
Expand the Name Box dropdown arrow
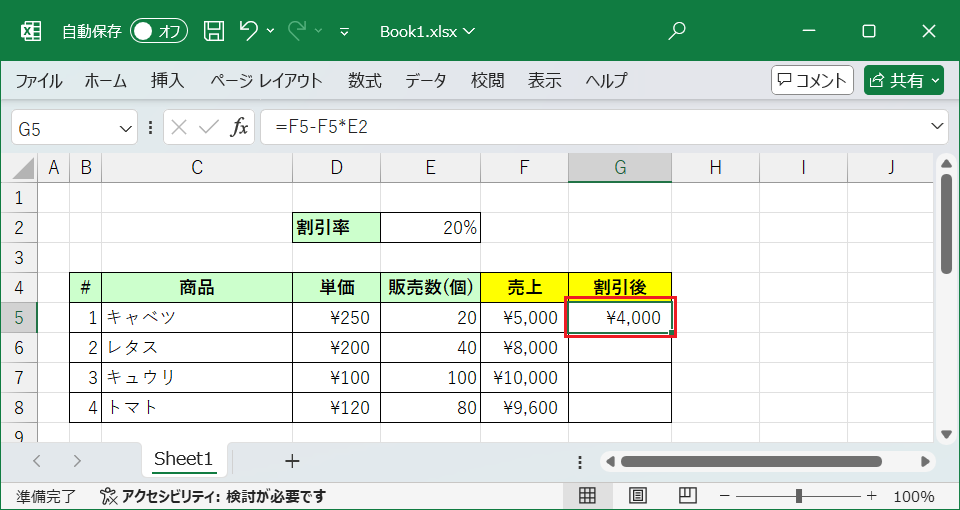click(126, 128)
